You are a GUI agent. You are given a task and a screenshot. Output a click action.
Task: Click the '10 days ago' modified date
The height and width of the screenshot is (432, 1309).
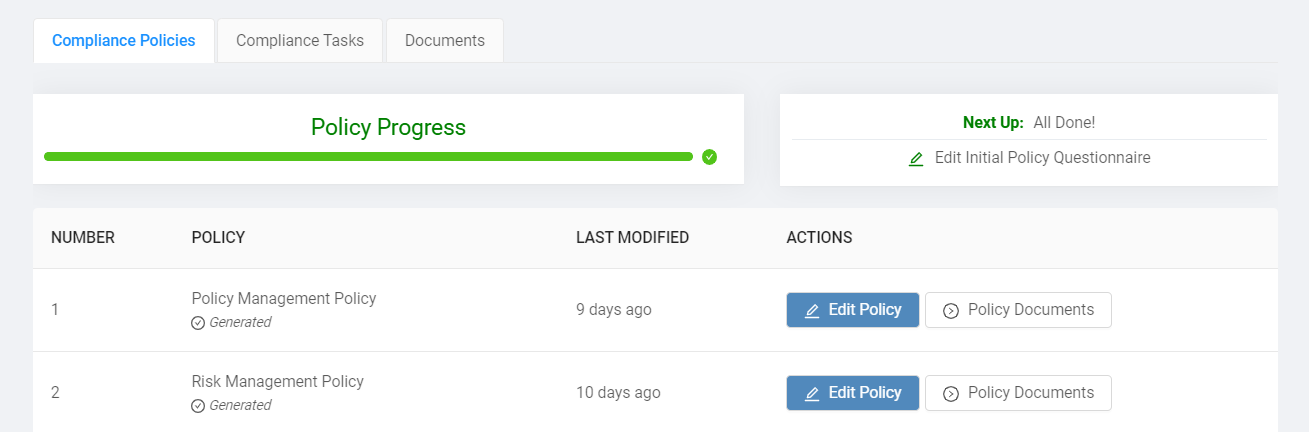(x=618, y=393)
